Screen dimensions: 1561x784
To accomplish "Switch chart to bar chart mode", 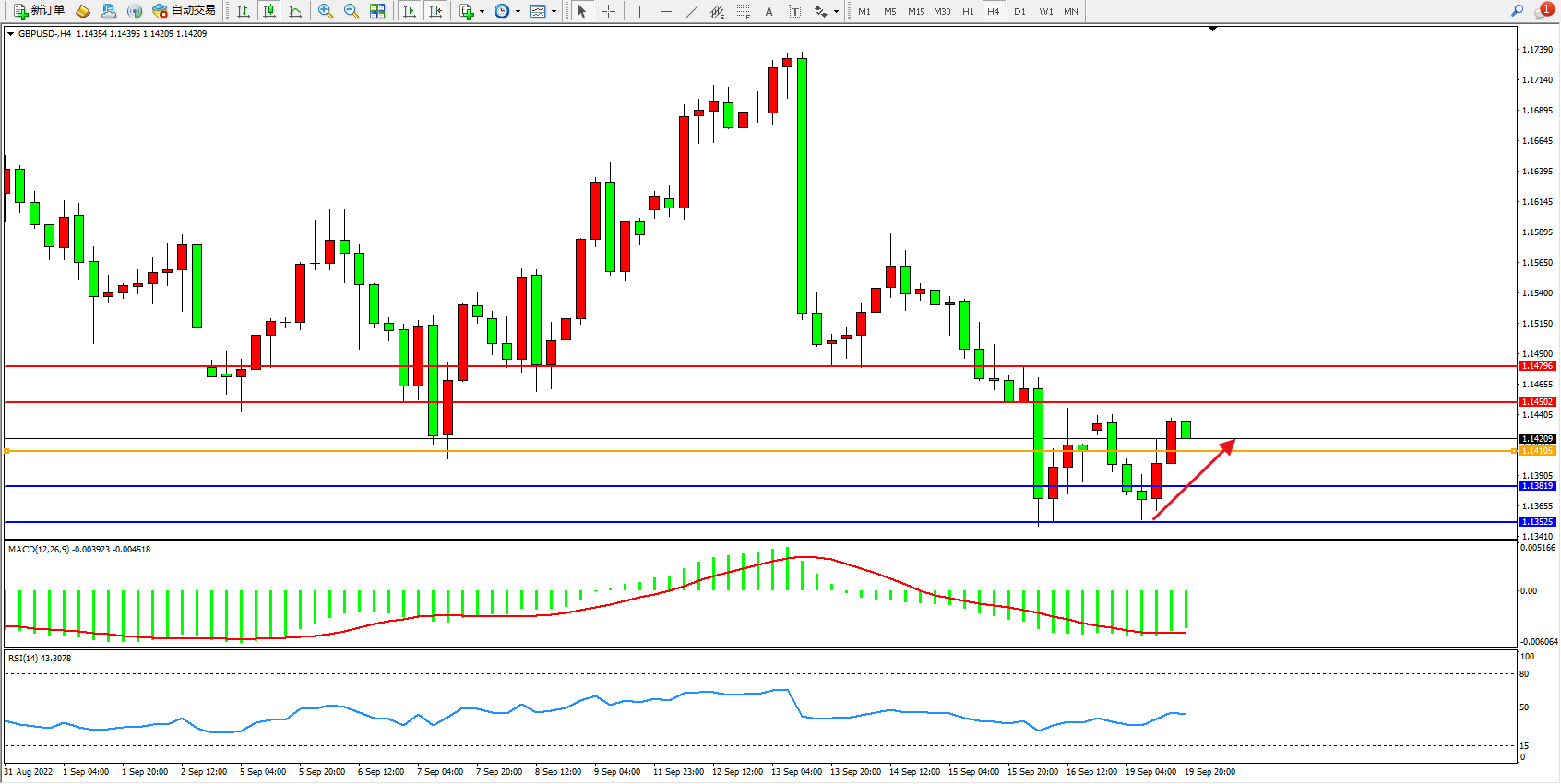I will (244, 11).
